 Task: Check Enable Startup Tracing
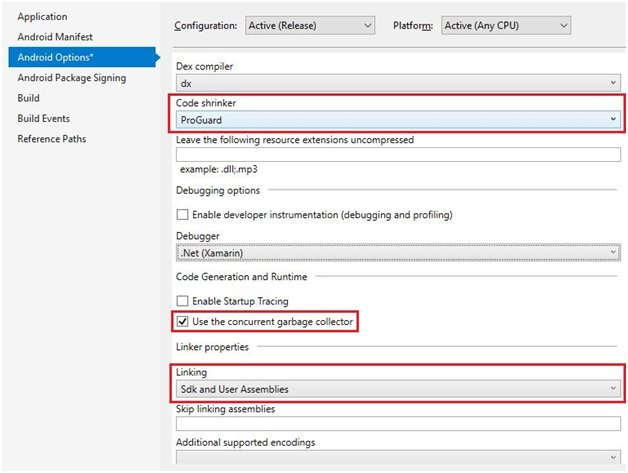[182, 301]
